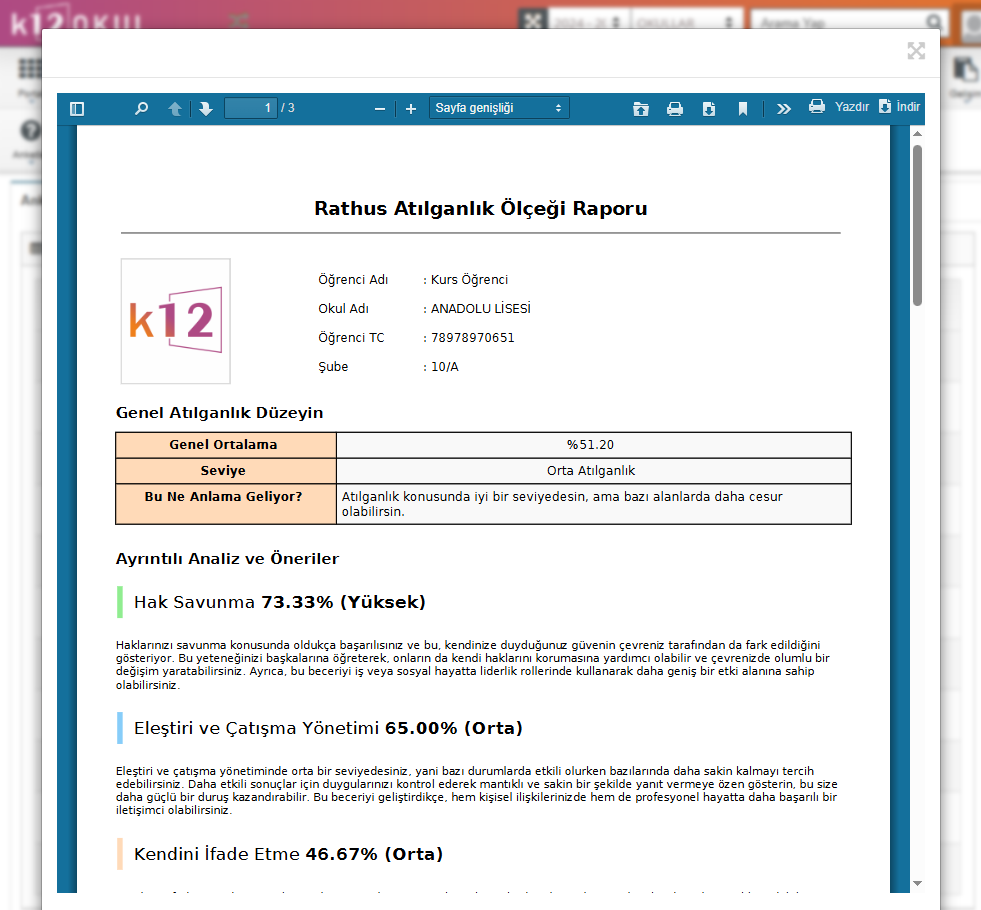The height and width of the screenshot is (910, 981).
Task: Zoom out with the minus button
Action: click(x=380, y=109)
